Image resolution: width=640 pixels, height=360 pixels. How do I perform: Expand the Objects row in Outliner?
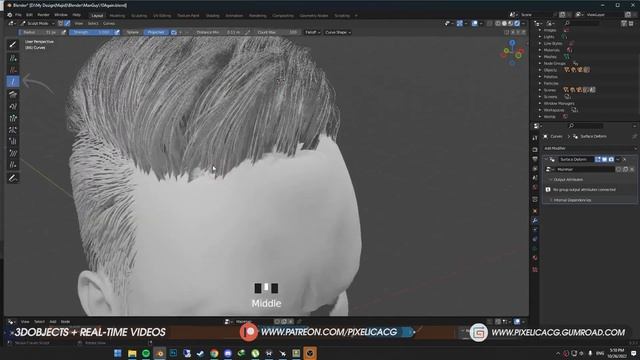tap(540, 70)
